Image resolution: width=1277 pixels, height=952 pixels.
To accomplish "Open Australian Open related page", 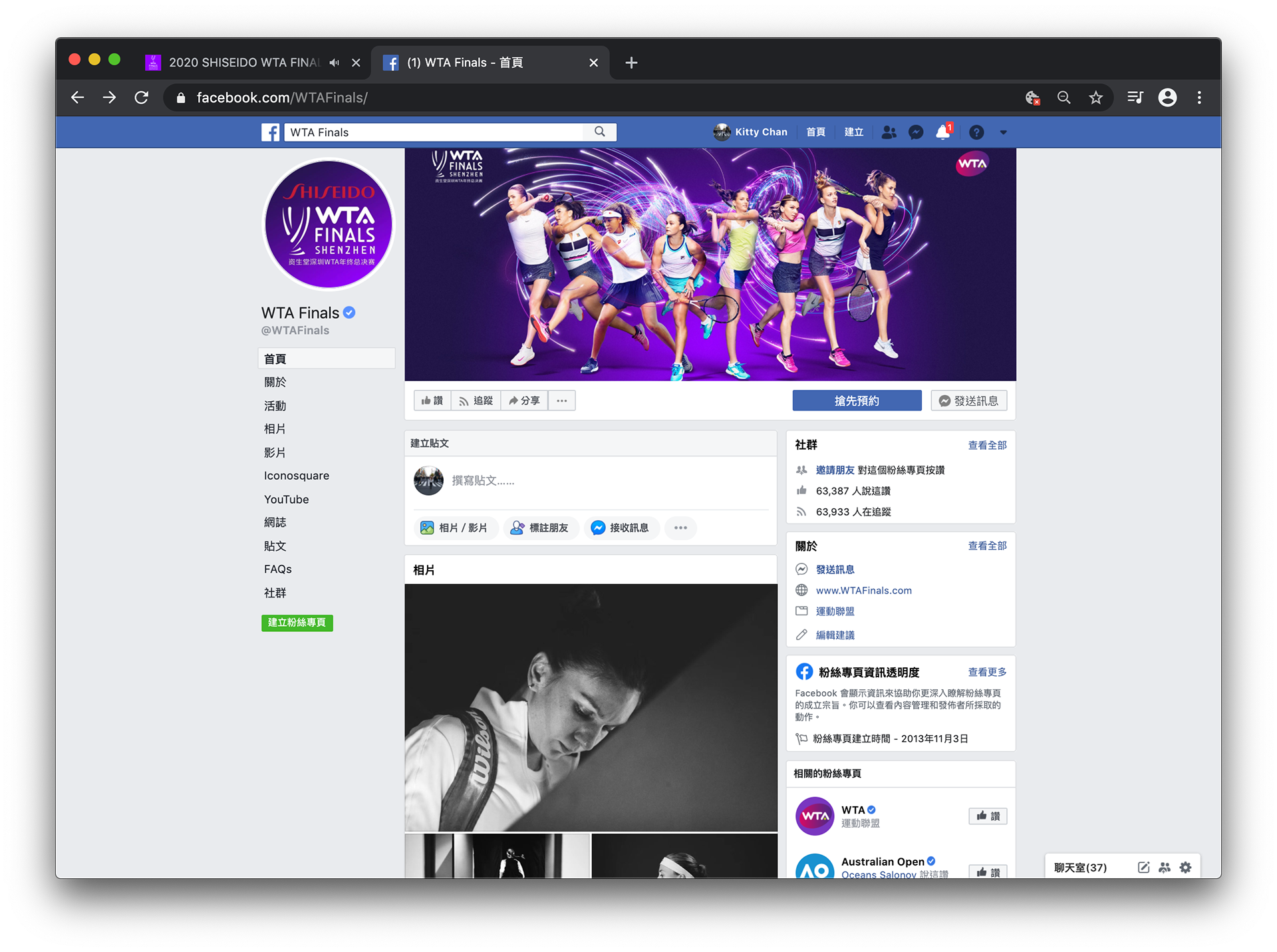I will [883, 862].
